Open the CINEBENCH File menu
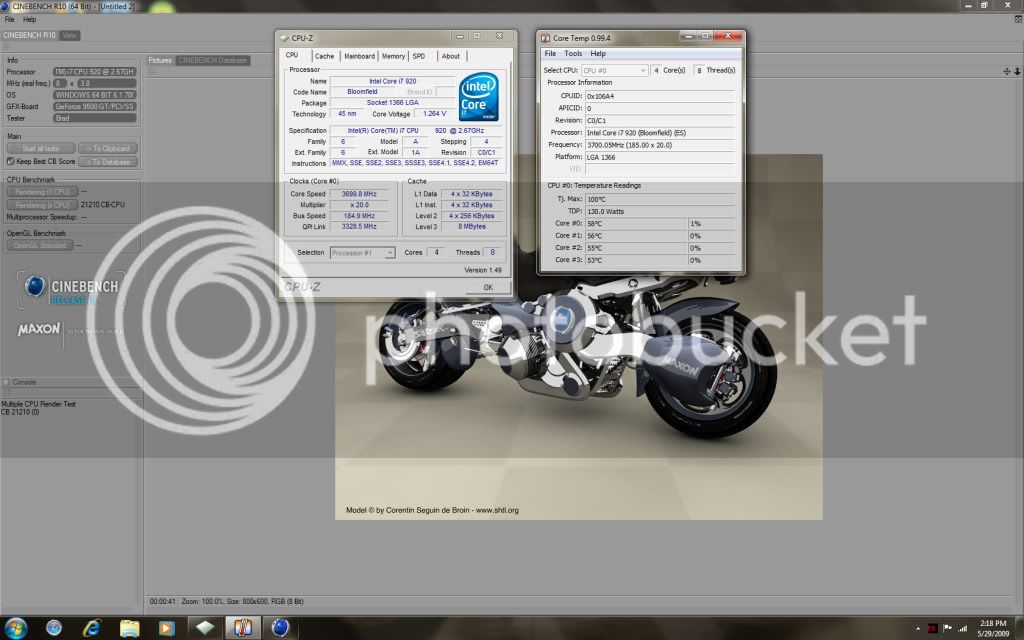This screenshot has height=640, width=1024. coord(9,20)
